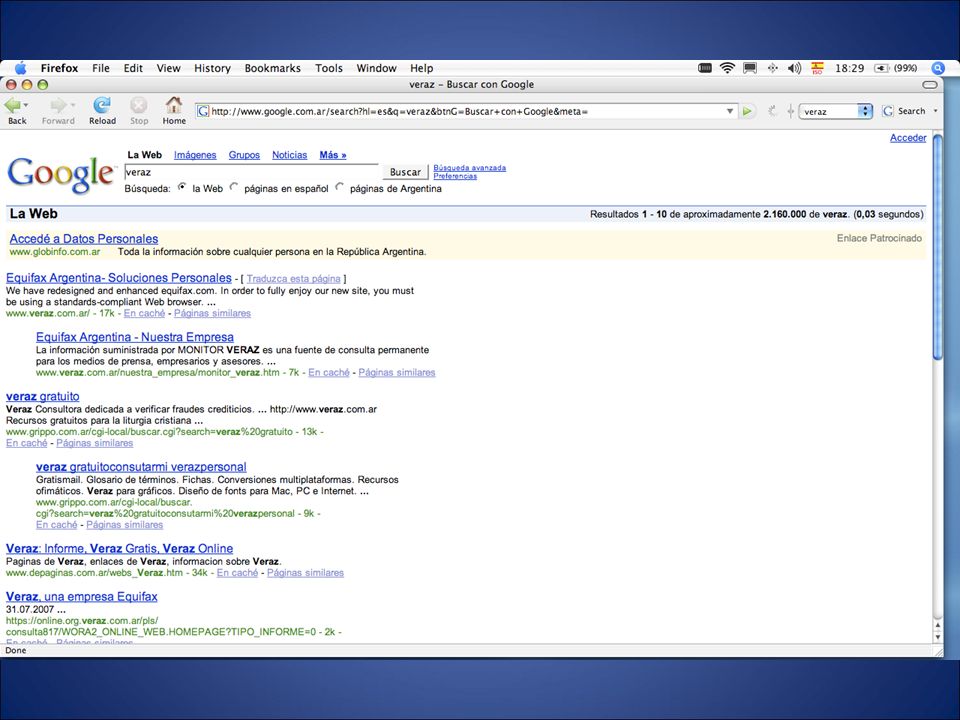This screenshot has width=960, height=720.
Task: Open the View menu
Action: coord(168,68)
